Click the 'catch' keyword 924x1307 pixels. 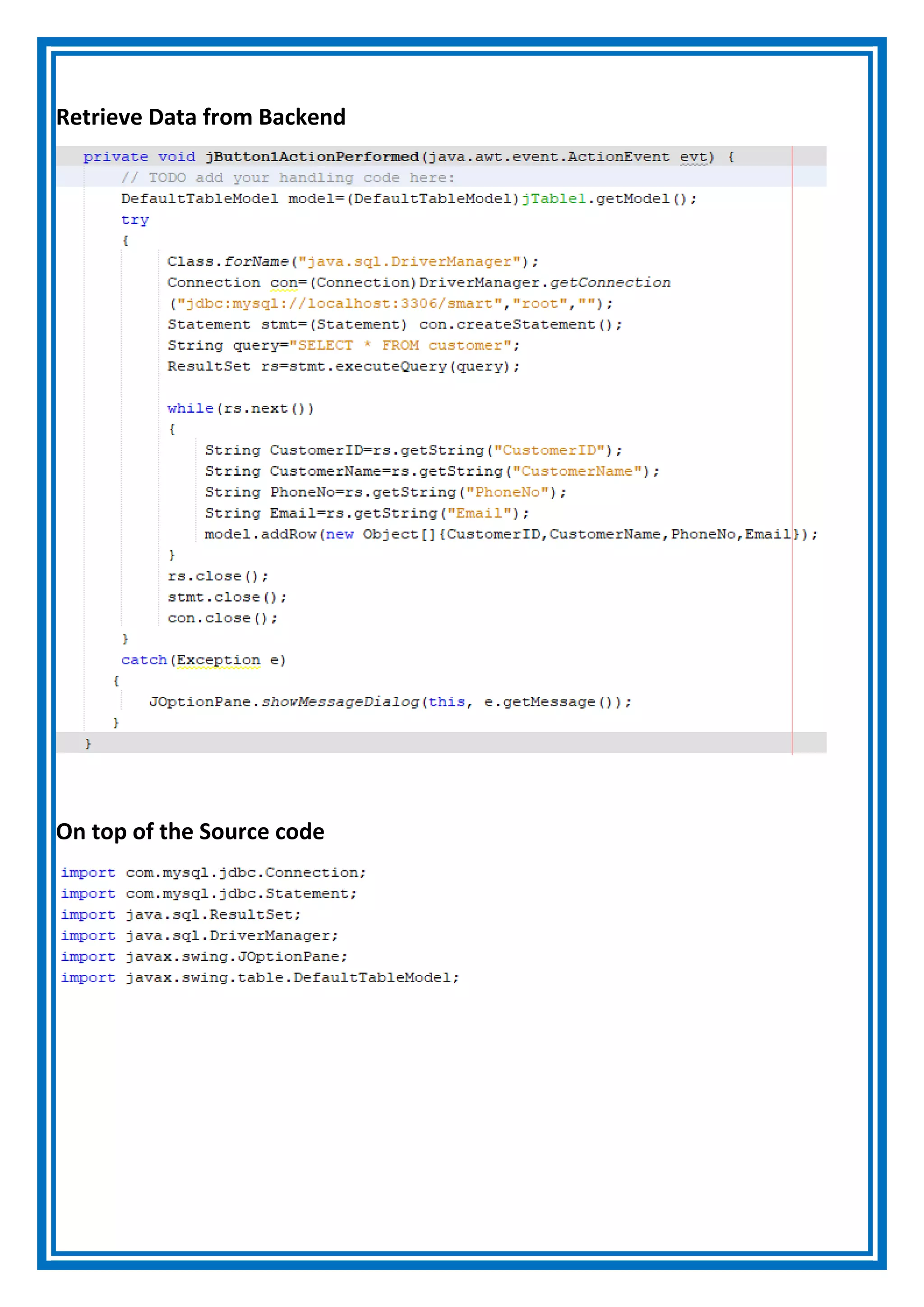point(144,660)
